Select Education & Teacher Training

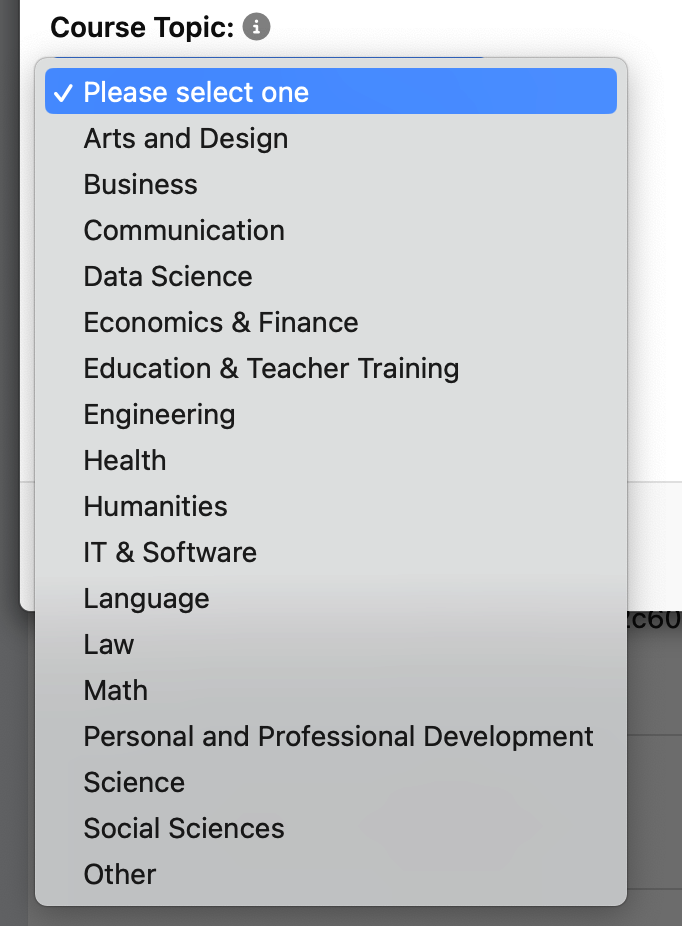coord(331,369)
